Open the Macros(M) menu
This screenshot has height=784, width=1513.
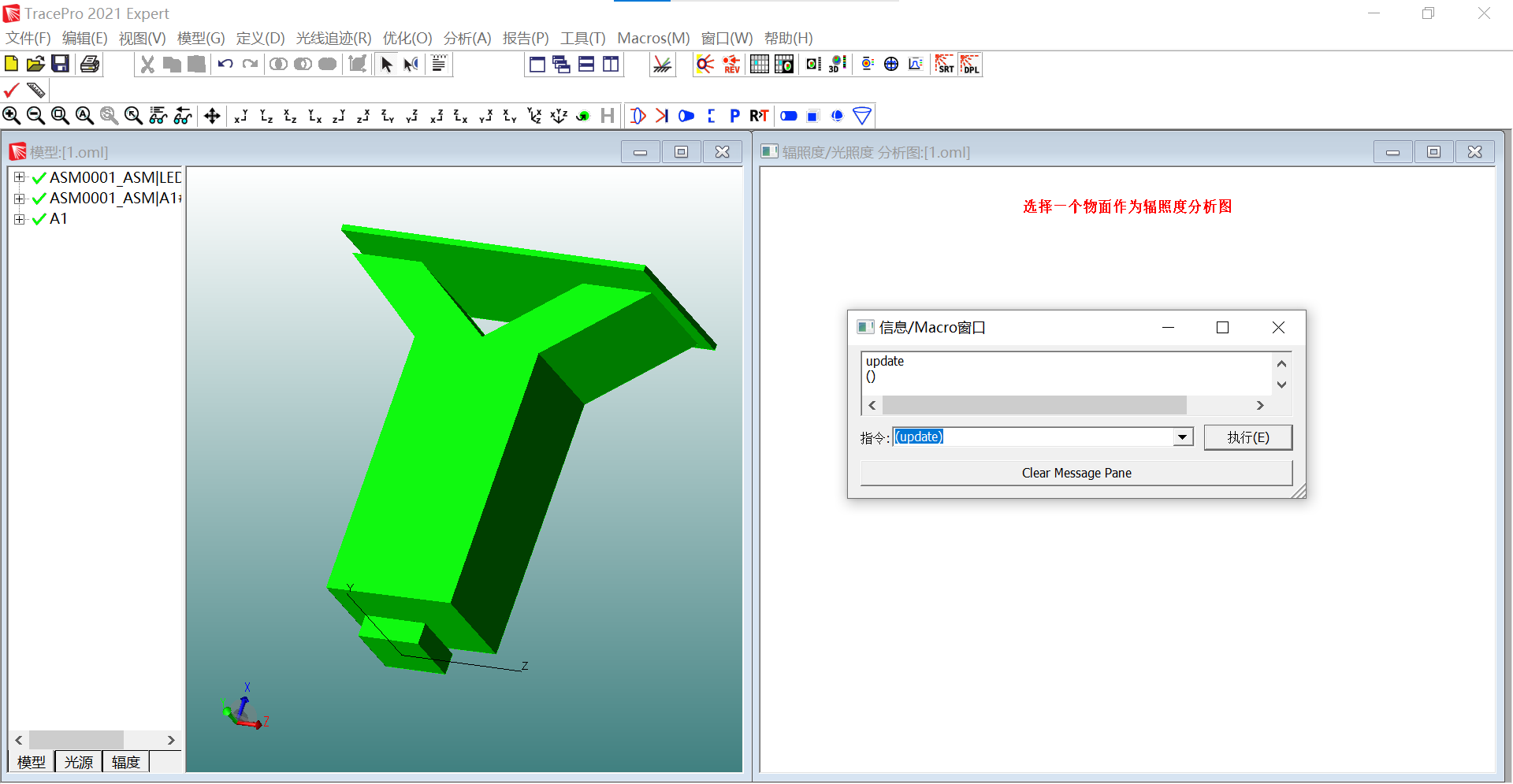click(x=653, y=38)
